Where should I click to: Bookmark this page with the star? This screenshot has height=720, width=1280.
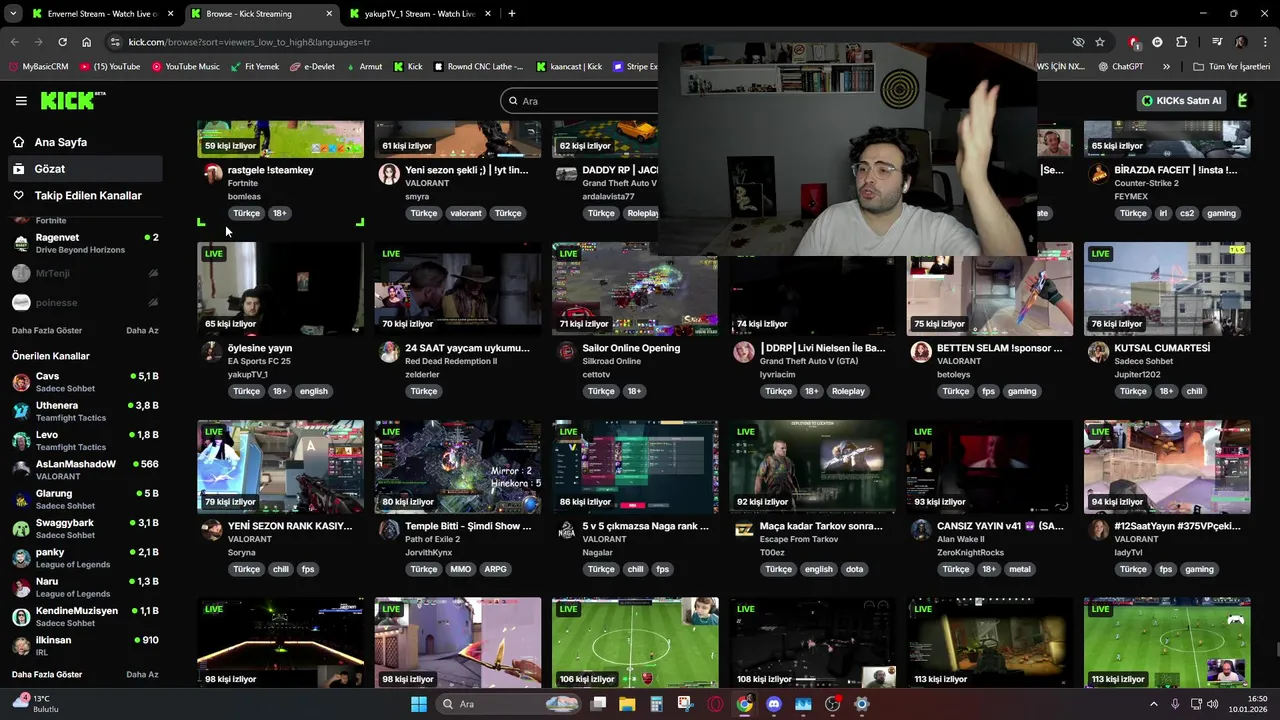tap(1100, 42)
